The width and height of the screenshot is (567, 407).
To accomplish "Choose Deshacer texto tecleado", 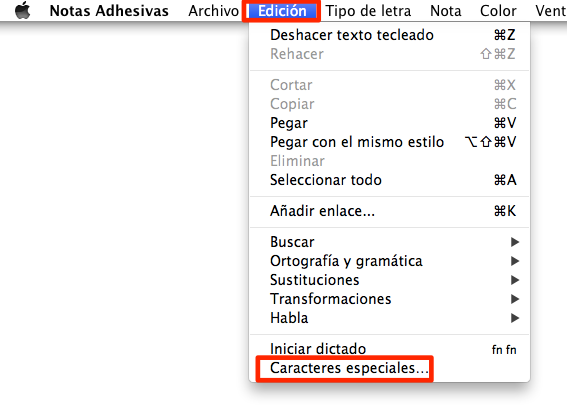I will 389,35.
